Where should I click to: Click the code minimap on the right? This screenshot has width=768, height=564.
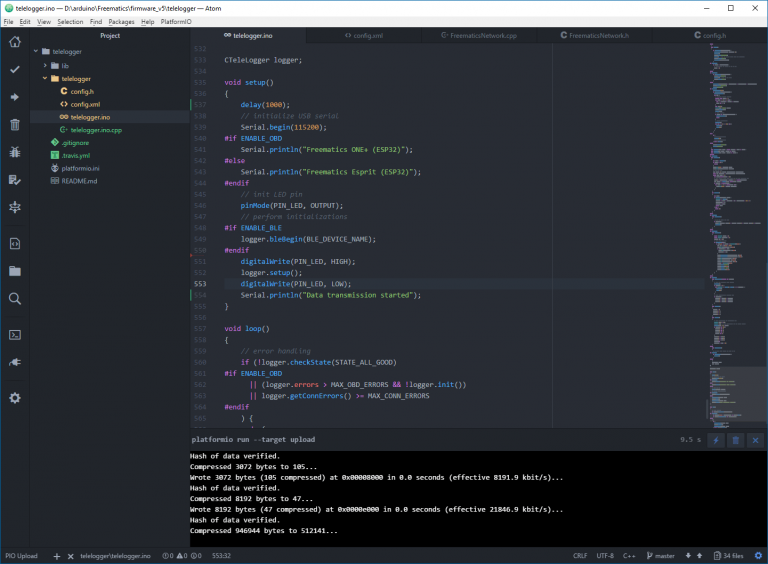pyautogui.click(x=730, y=200)
